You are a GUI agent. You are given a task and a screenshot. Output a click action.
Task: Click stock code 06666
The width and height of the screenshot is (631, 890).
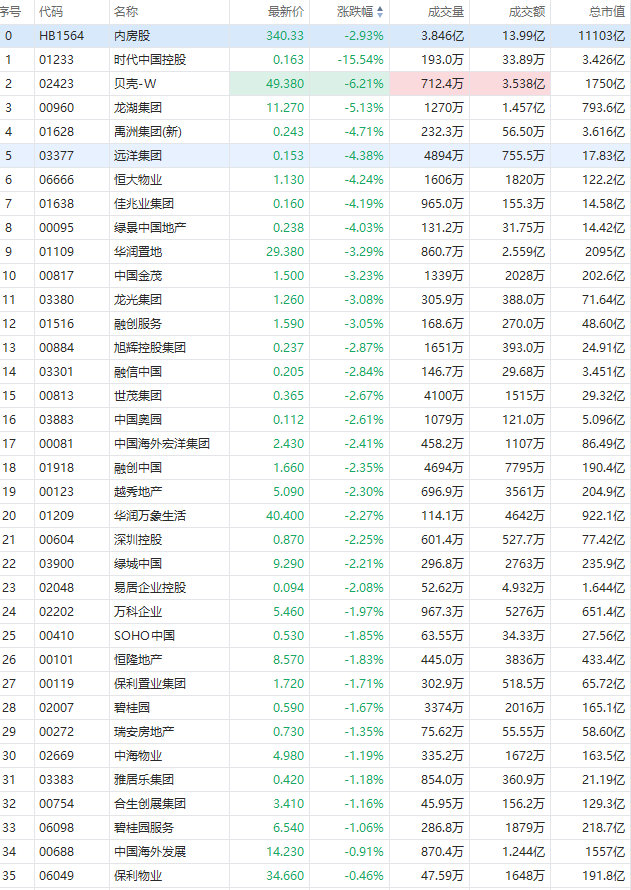[x=56, y=179]
